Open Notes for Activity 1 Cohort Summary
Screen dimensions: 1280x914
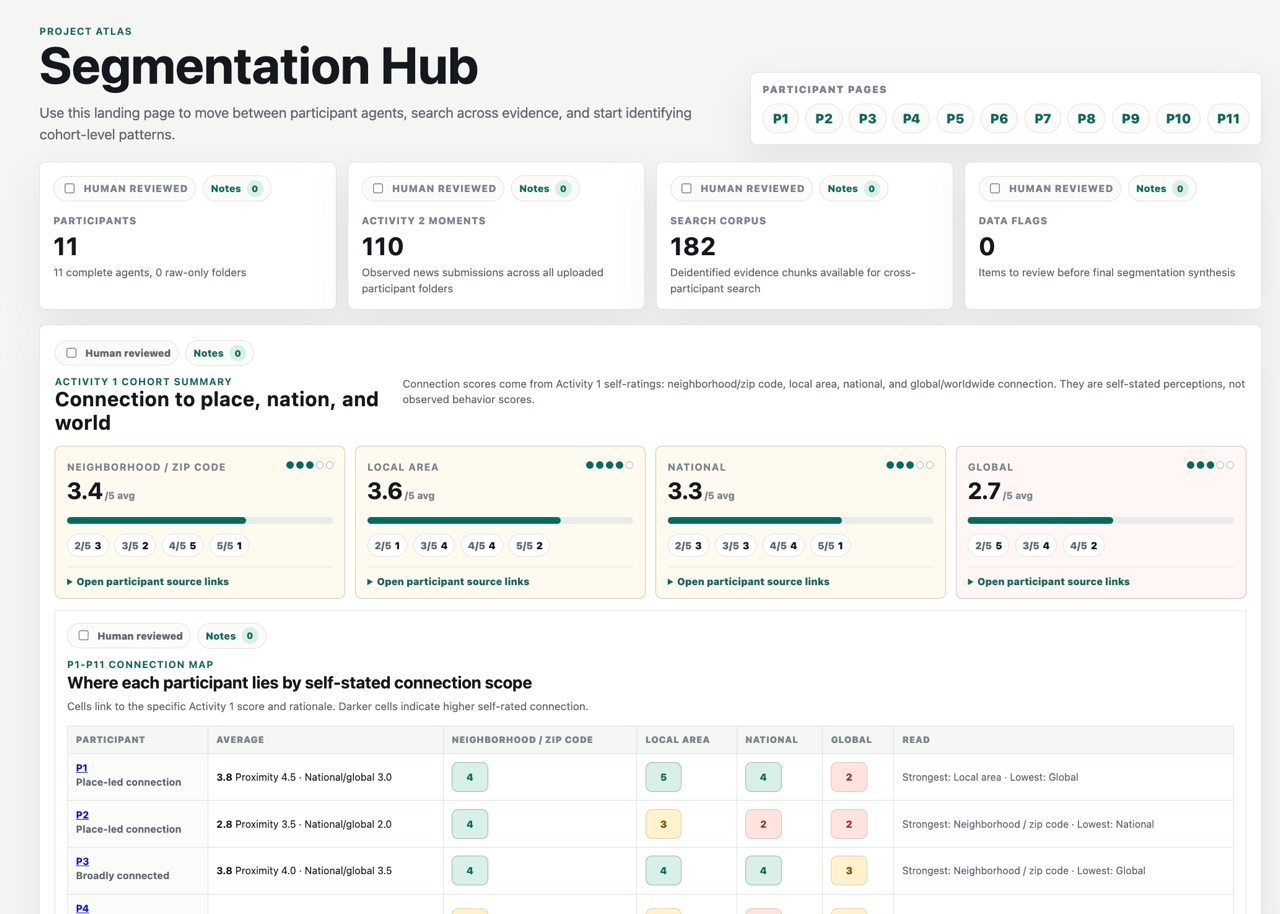[x=219, y=353]
